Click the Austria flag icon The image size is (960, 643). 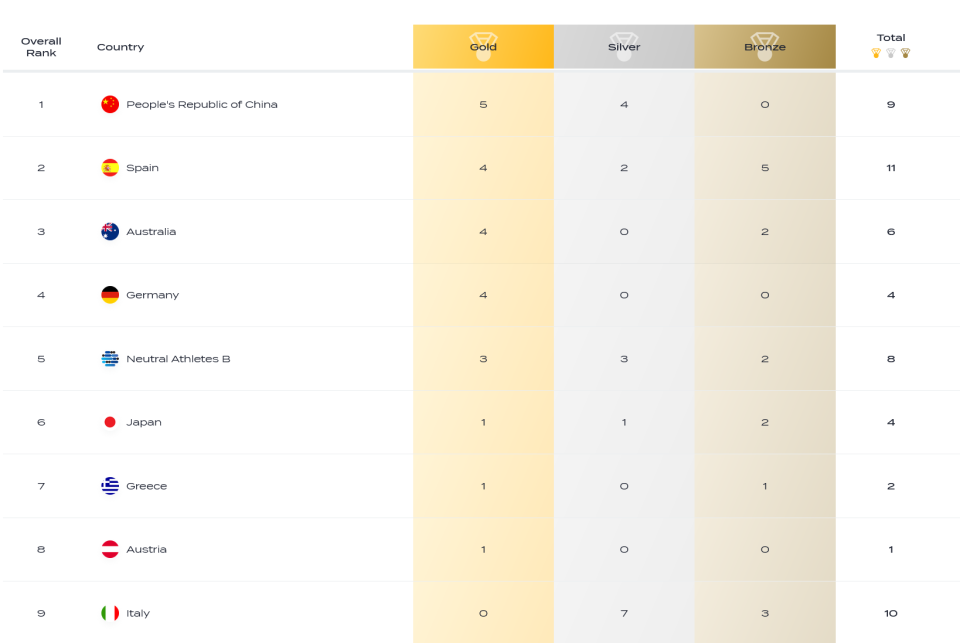pyautogui.click(x=110, y=549)
